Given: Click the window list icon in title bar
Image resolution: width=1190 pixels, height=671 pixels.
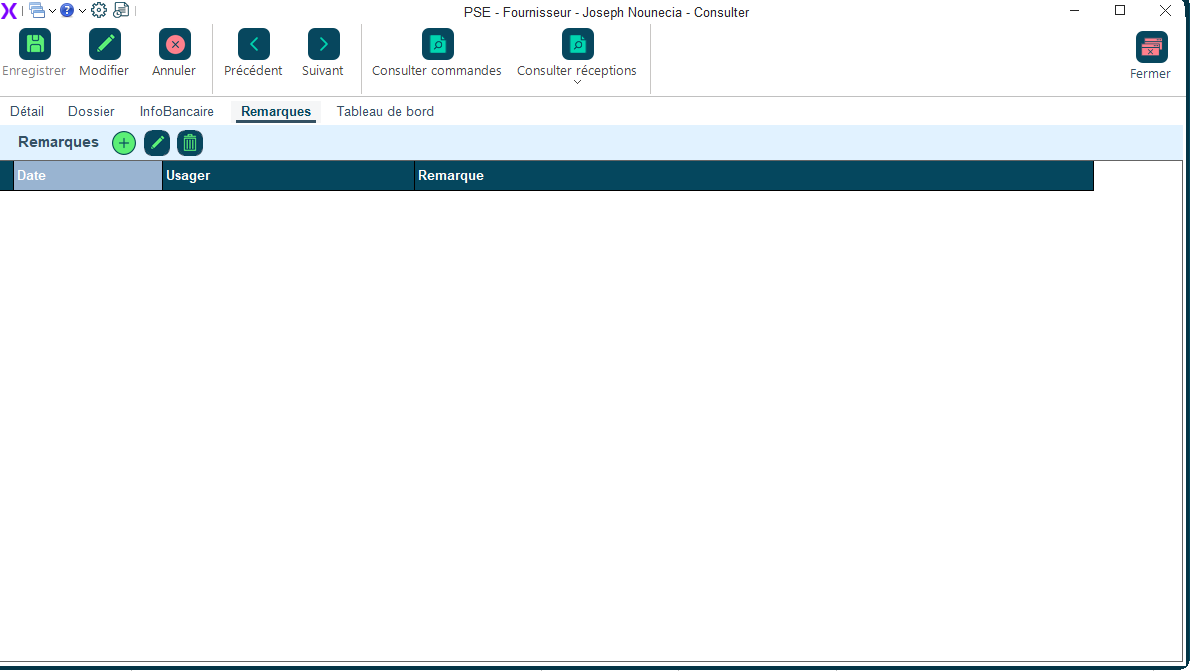Looking at the screenshot, I should pos(36,11).
